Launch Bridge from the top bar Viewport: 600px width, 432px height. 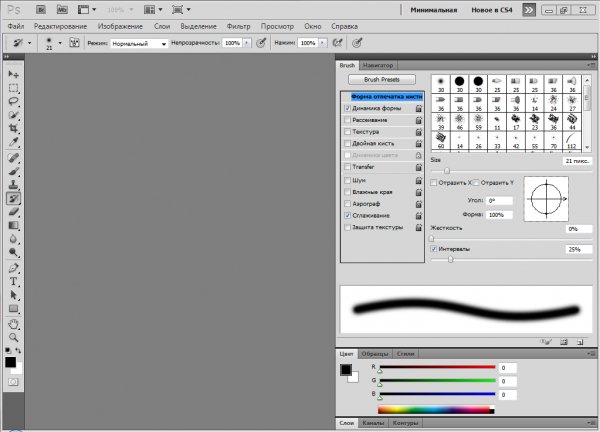click(x=41, y=10)
